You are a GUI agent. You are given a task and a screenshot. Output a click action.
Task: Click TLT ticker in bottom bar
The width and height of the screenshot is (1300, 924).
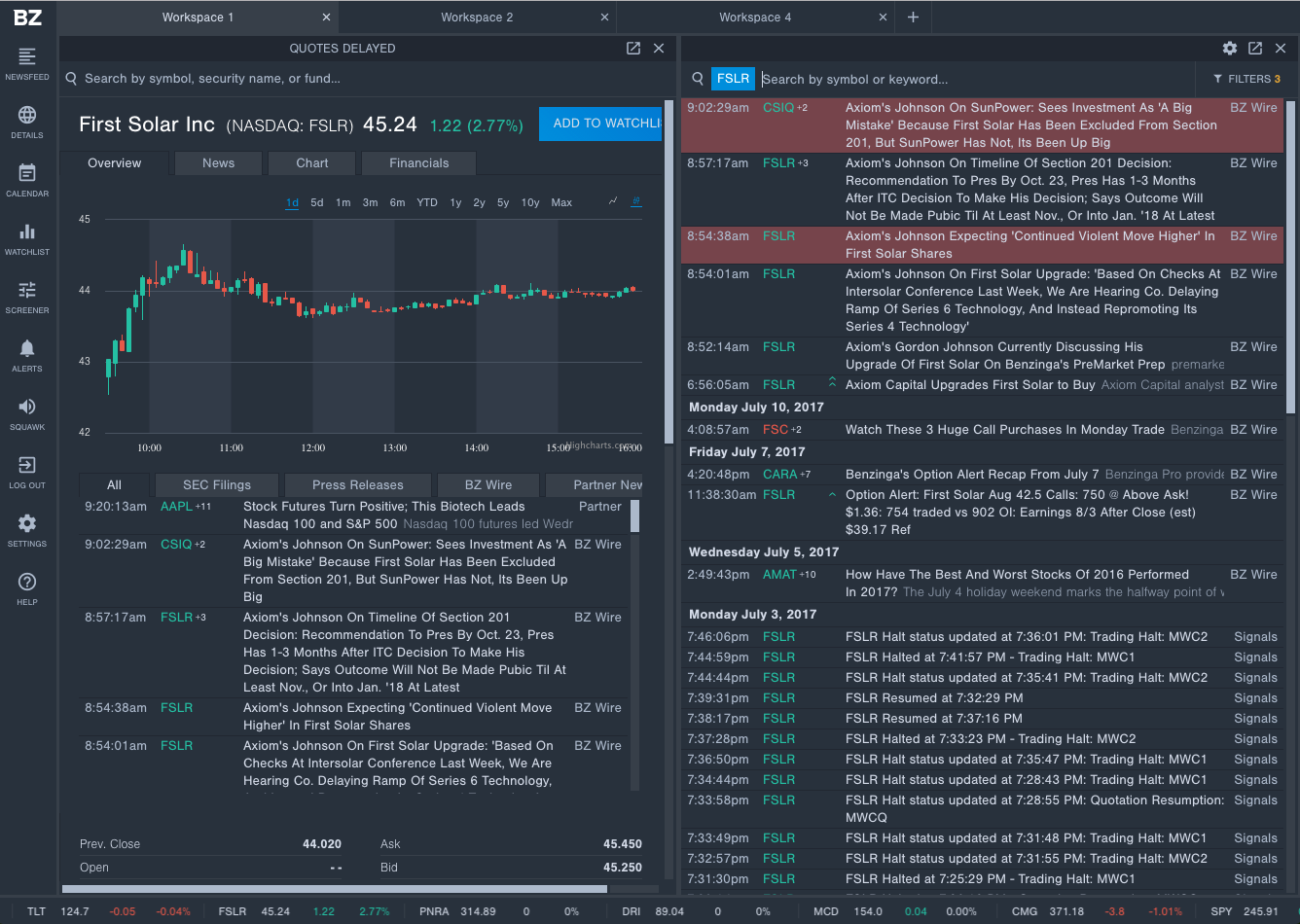pyautogui.click(x=37, y=911)
